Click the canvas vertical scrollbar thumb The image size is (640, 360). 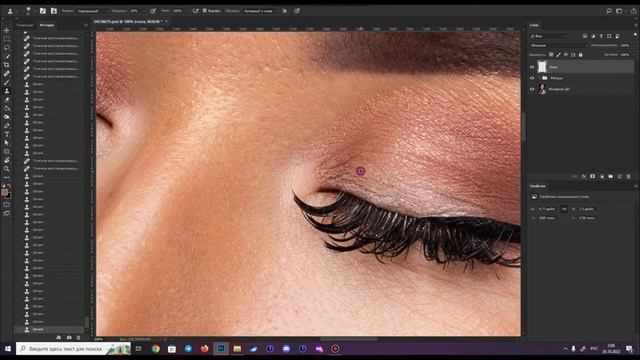(x=523, y=127)
